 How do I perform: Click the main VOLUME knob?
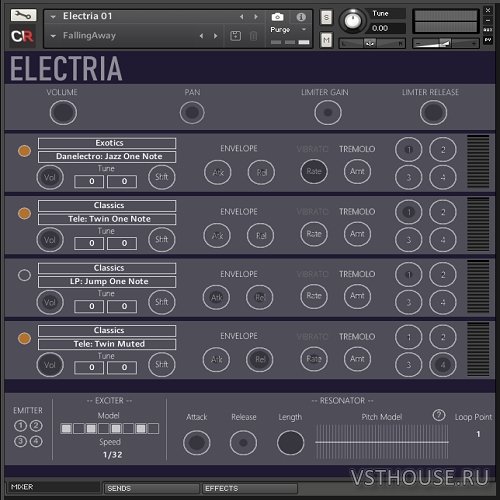point(63,113)
